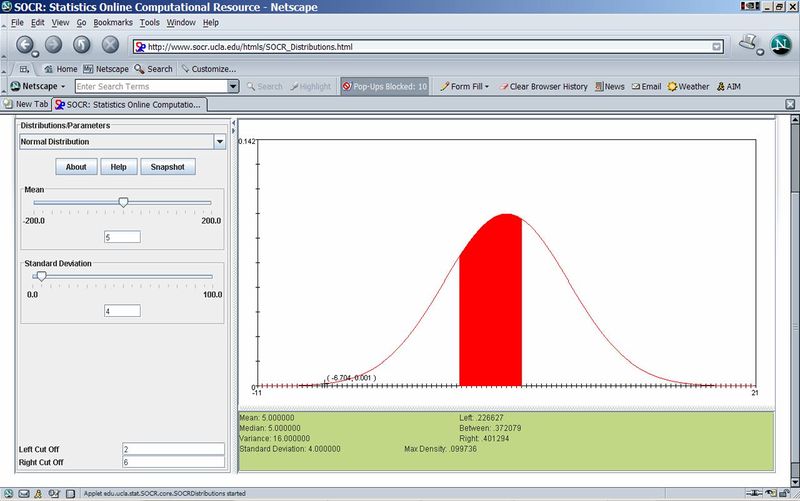Click the printer icon in the toolbar
Screen dimensions: 800x501
coord(749,43)
